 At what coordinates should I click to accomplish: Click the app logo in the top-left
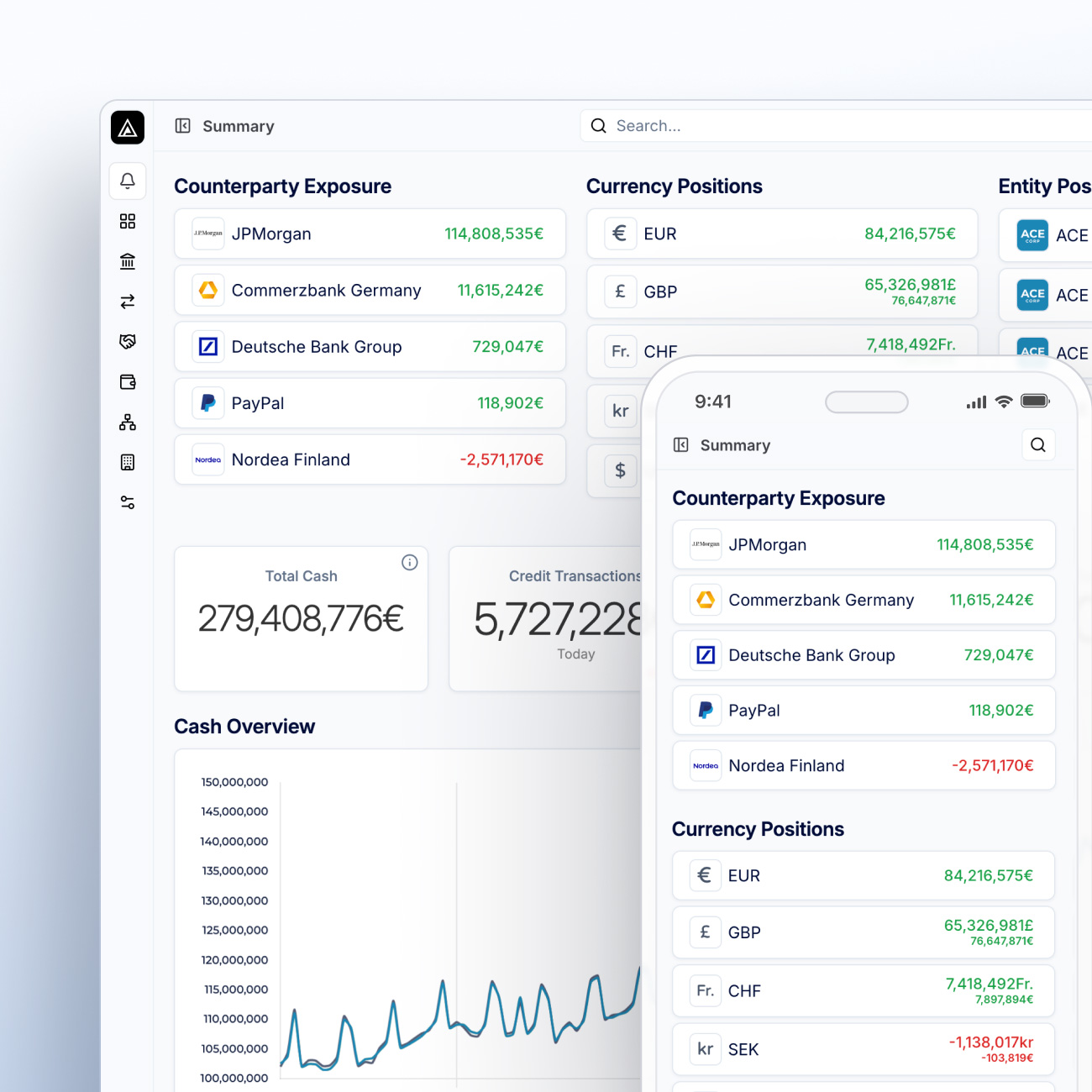[x=127, y=127]
